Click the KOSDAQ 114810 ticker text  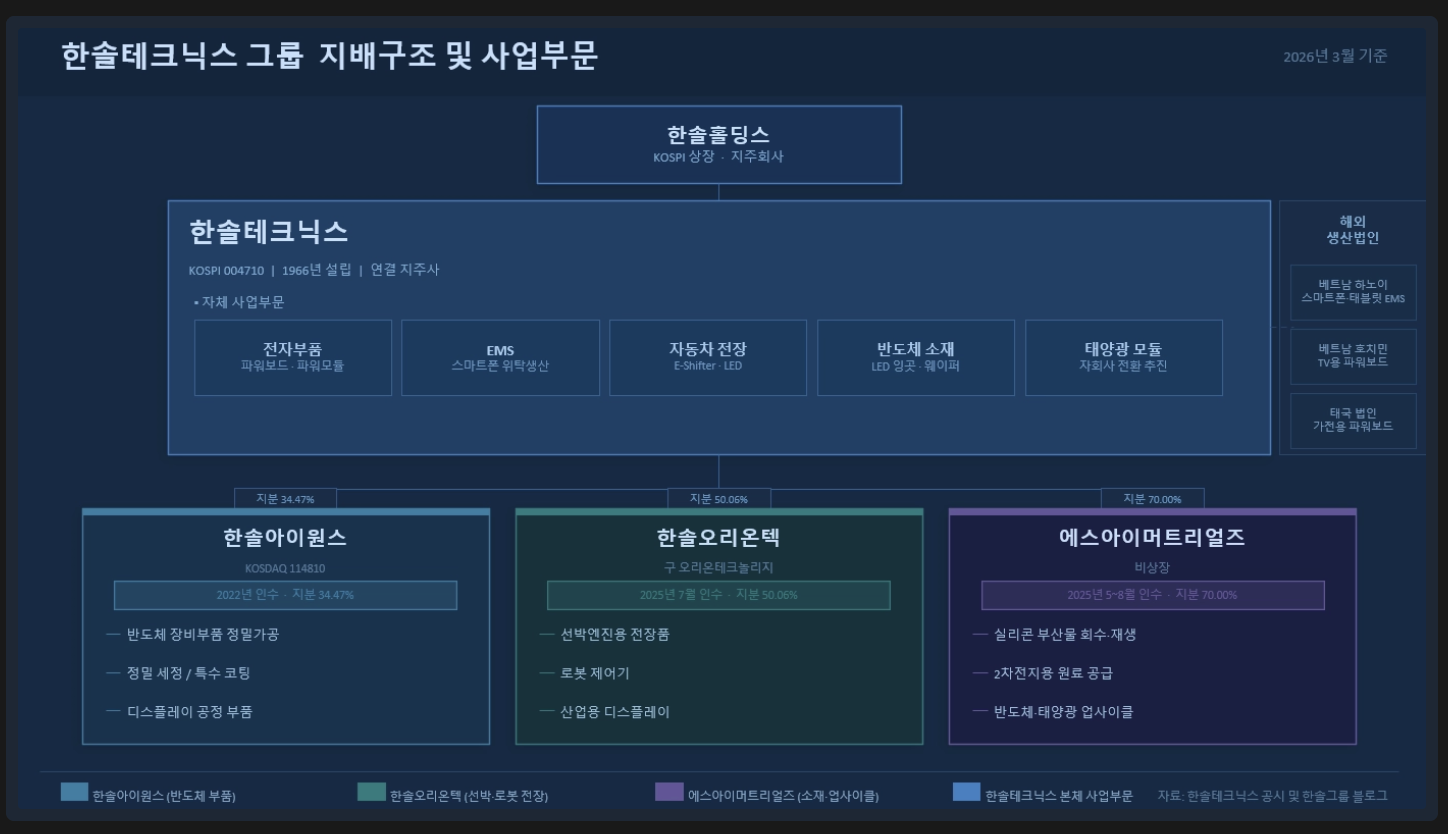pyautogui.click(x=285, y=568)
